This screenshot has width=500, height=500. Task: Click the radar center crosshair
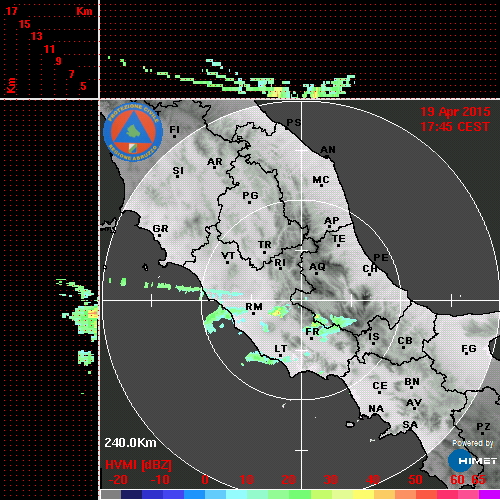tap(302, 300)
